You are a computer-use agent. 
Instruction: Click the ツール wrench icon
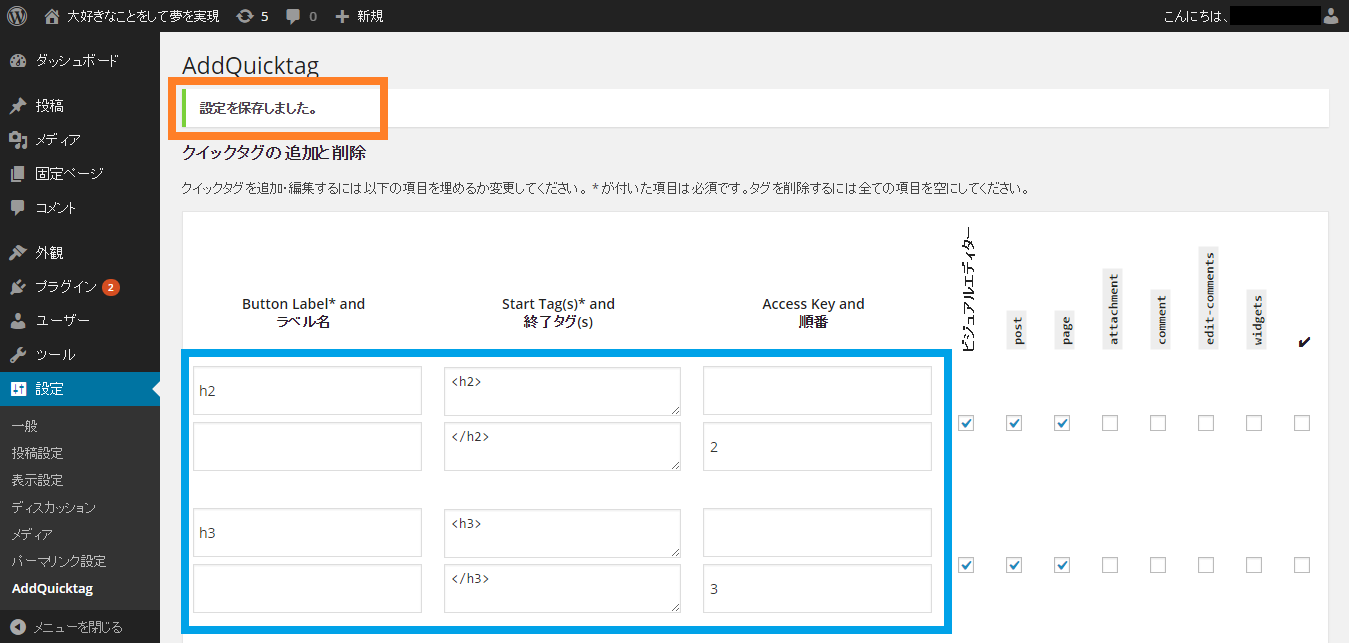tap(18, 355)
